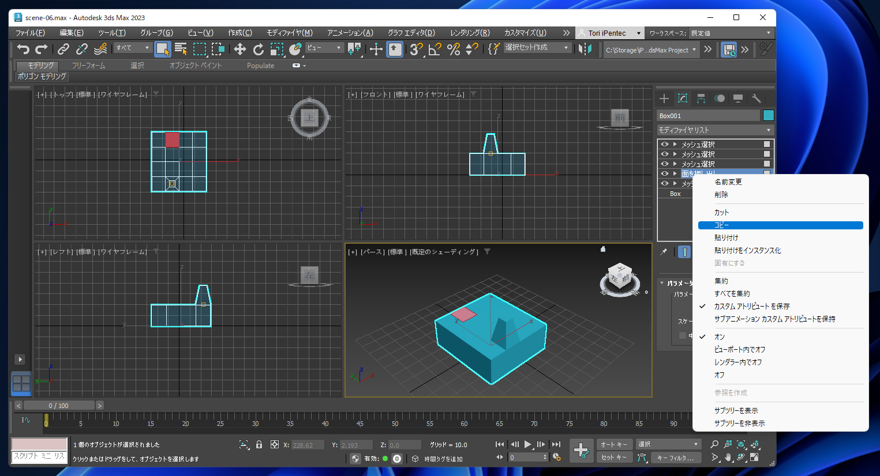This screenshot has width=880, height=476.
Task: Open the key filter 選択 dropdown
Action: (668, 445)
